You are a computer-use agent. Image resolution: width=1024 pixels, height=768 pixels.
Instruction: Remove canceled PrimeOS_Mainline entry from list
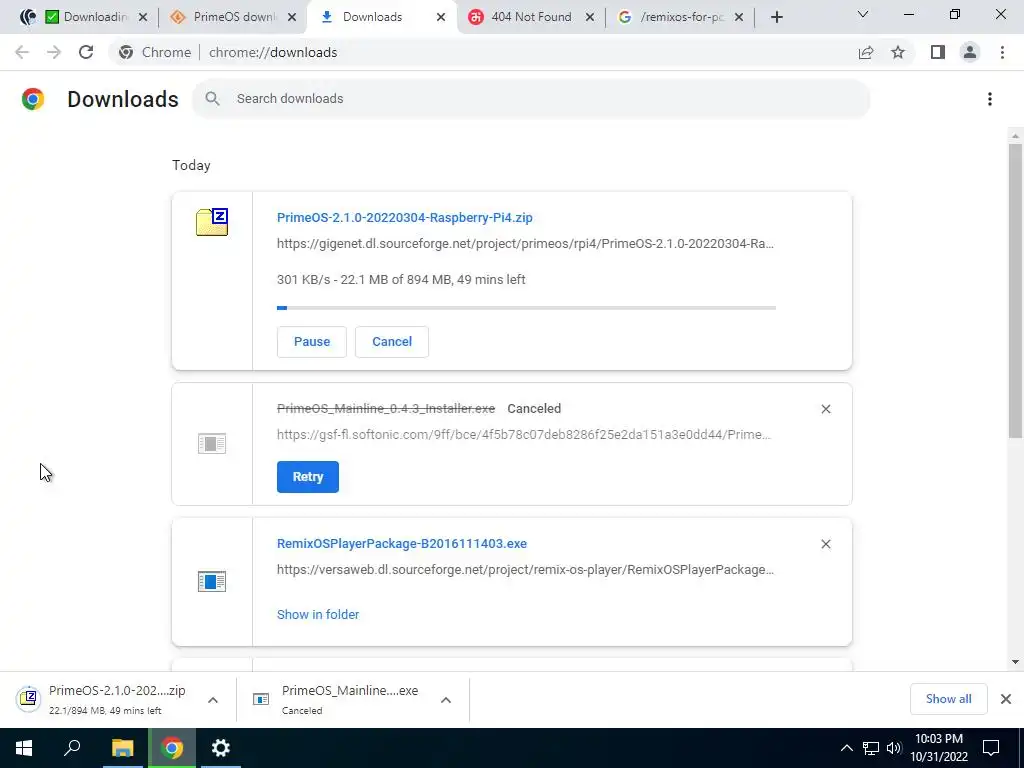tap(825, 409)
